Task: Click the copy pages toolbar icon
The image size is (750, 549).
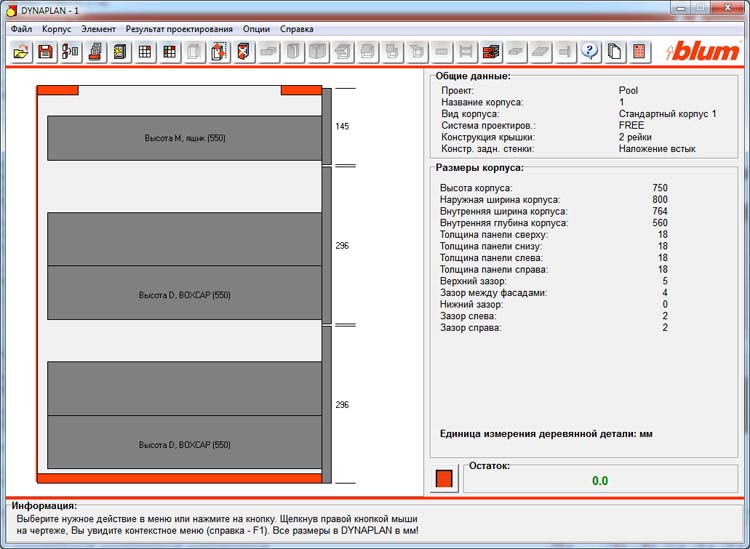Action: [x=615, y=51]
